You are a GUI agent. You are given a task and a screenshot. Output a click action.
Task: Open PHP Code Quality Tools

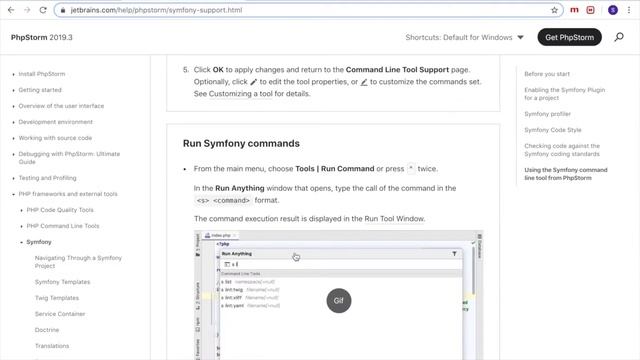[x=60, y=210]
